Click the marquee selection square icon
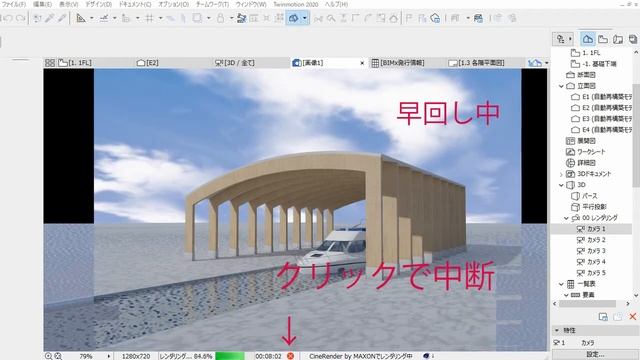The width and height of the screenshot is (640, 360). [x=197, y=18]
